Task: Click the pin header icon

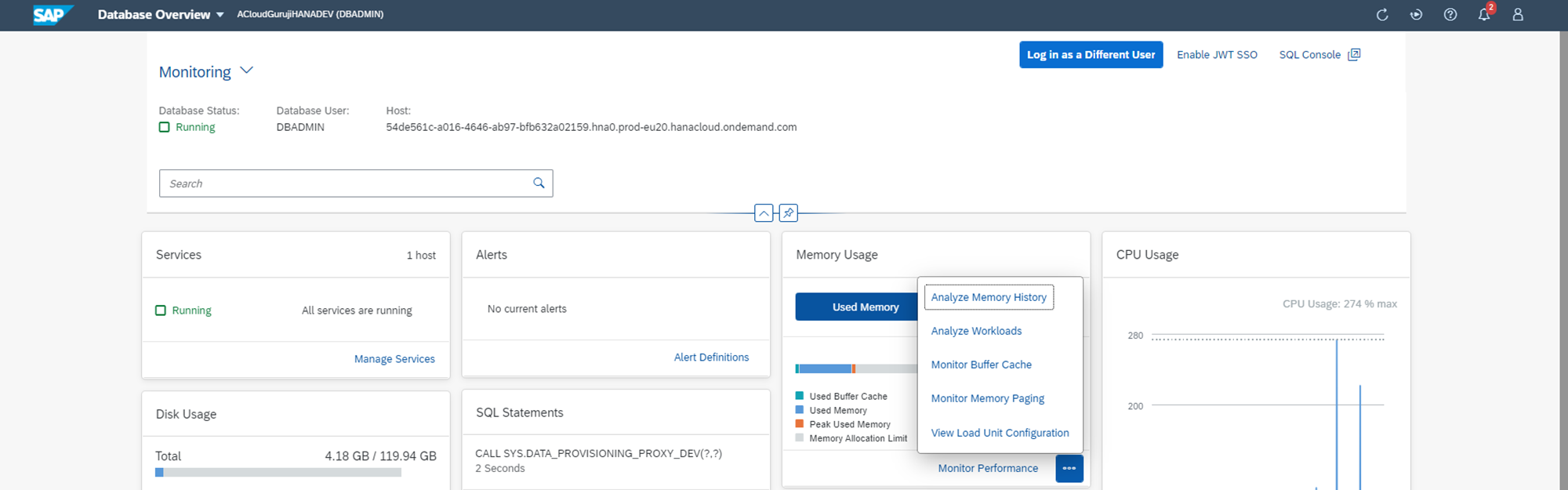Action: pos(788,212)
